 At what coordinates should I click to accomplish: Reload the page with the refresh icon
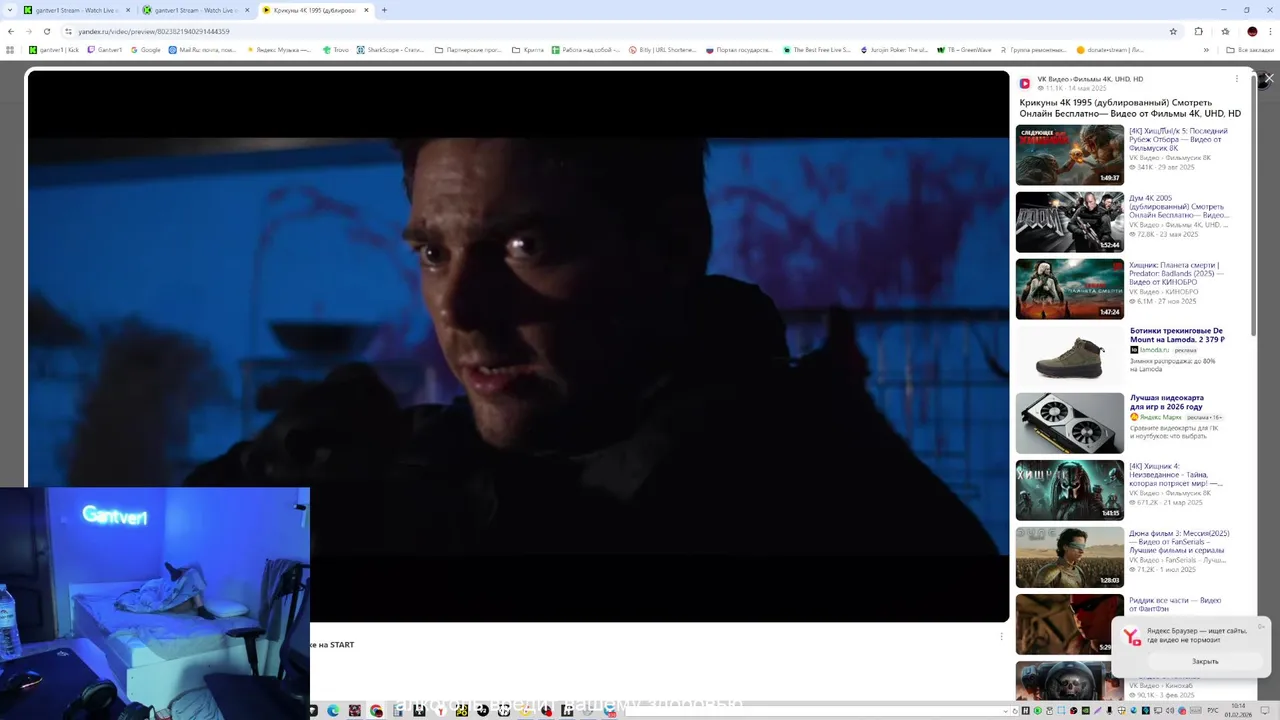click(47, 31)
